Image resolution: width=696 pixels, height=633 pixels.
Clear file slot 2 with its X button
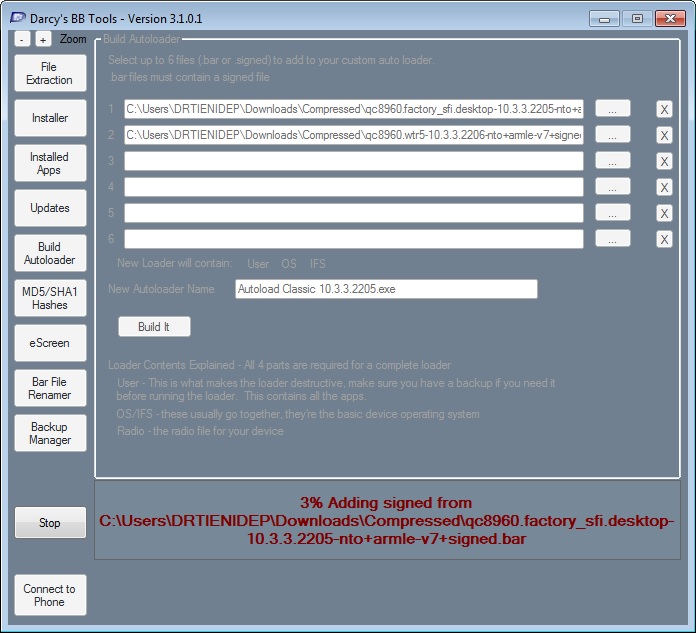coord(664,135)
